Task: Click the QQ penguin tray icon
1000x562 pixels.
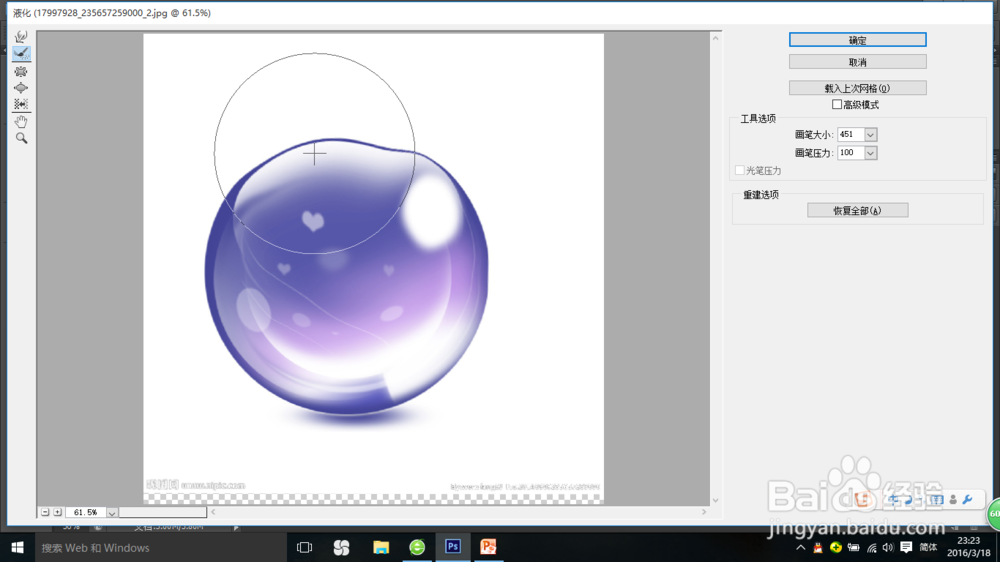Action: click(818, 547)
